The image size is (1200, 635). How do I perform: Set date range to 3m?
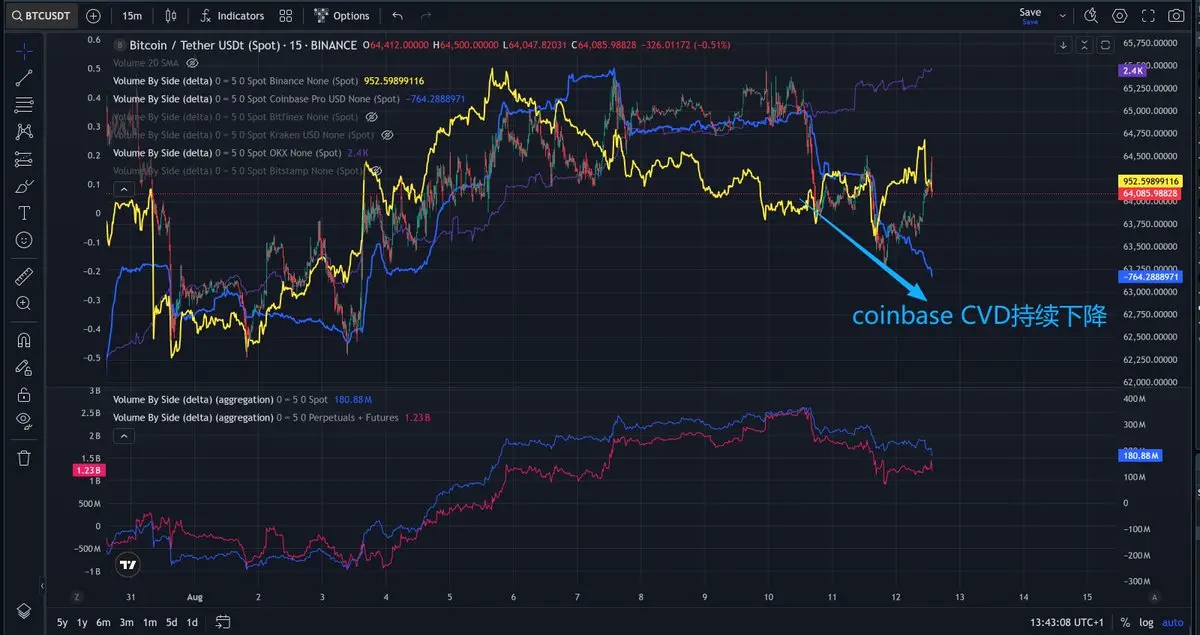tap(126, 622)
